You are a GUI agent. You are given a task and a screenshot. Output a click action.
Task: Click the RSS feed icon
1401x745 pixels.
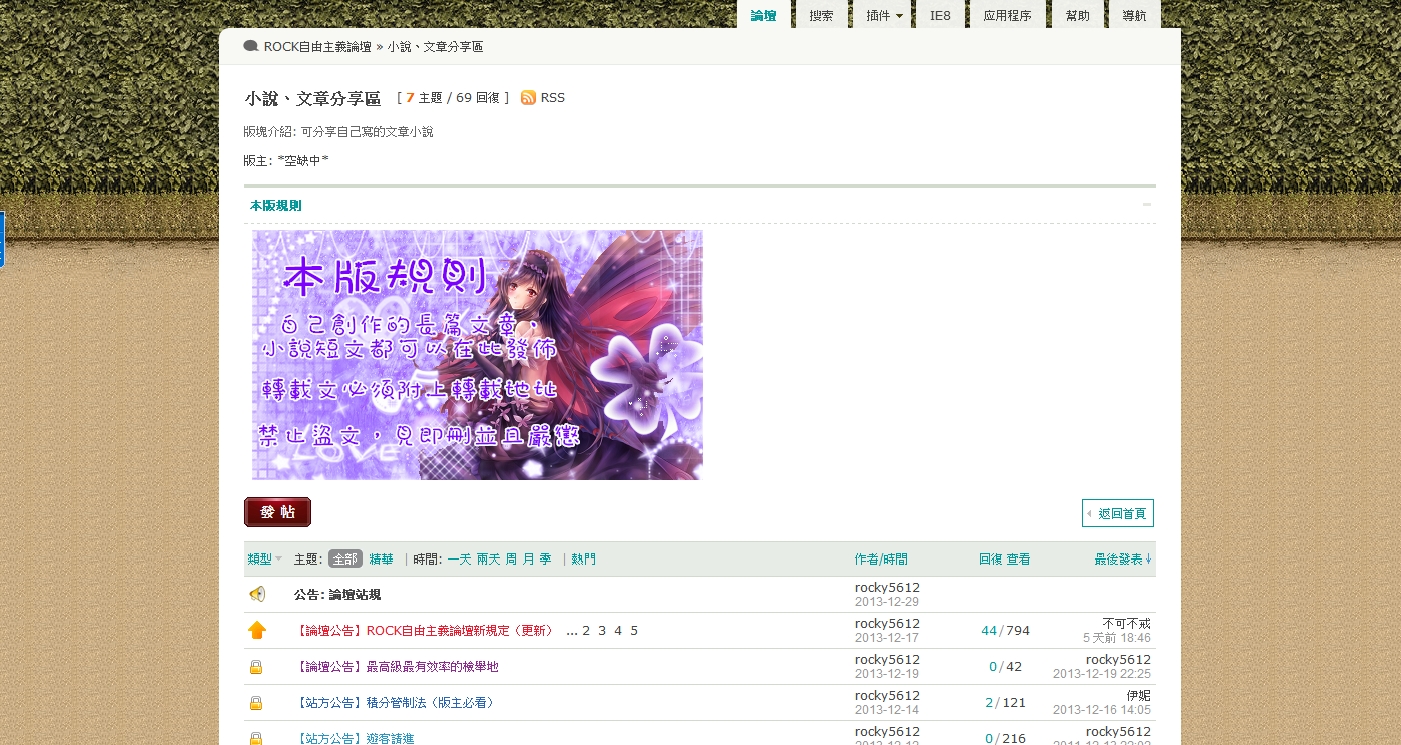pyautogui.click(x=528, y=98)
